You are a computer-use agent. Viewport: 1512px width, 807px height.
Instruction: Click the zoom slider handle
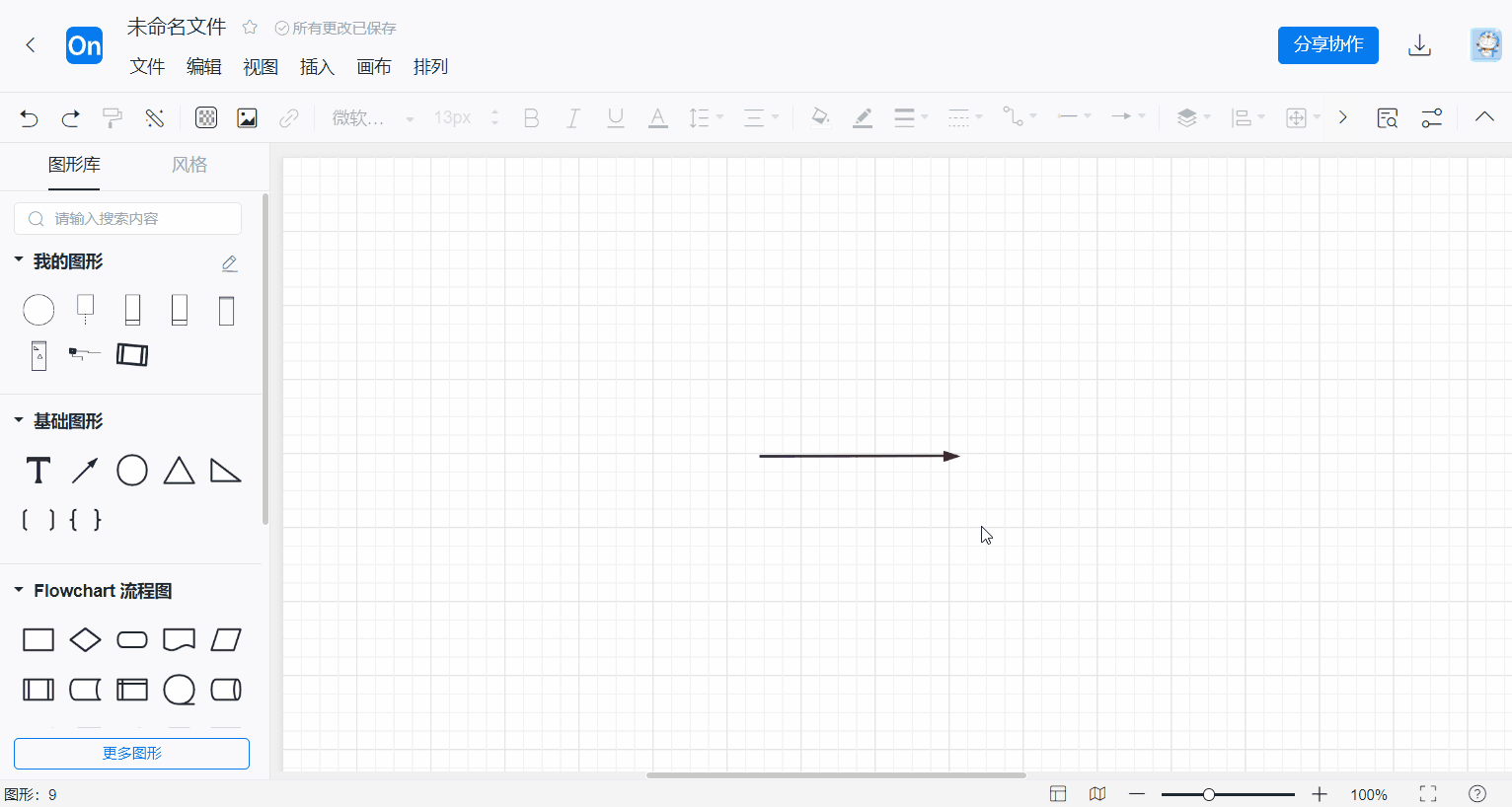pos(1208,794)
